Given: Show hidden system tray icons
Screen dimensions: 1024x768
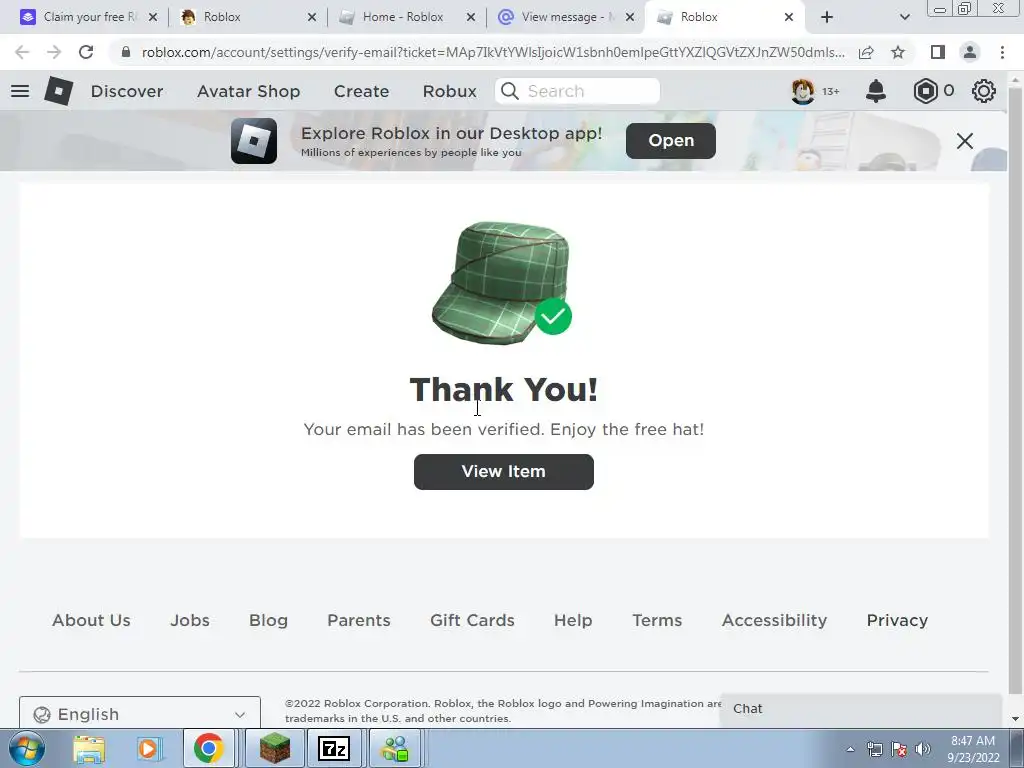Looking at the screenshot, I should point(850,750).
